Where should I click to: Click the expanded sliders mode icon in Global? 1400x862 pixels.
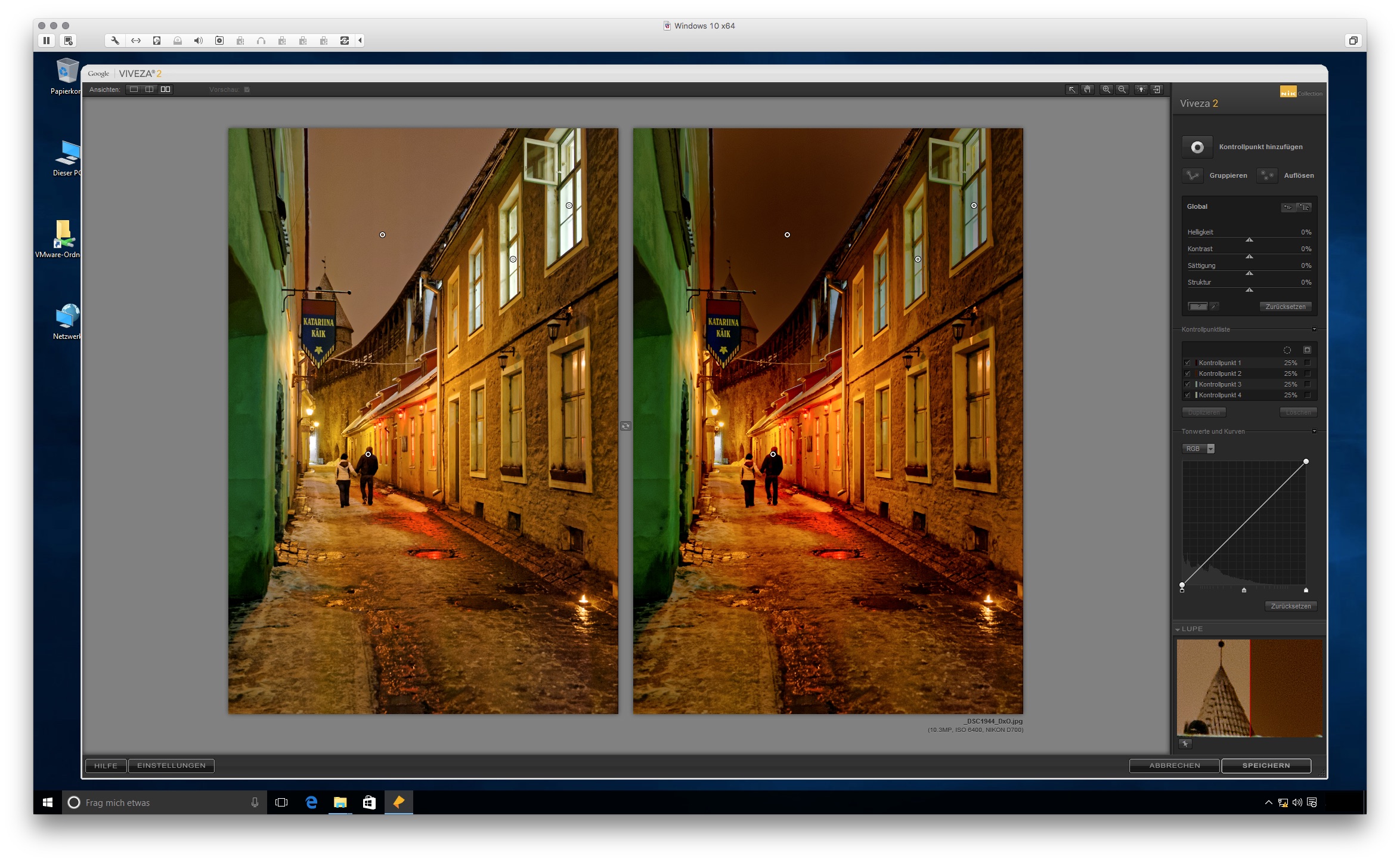point(1305,207)
